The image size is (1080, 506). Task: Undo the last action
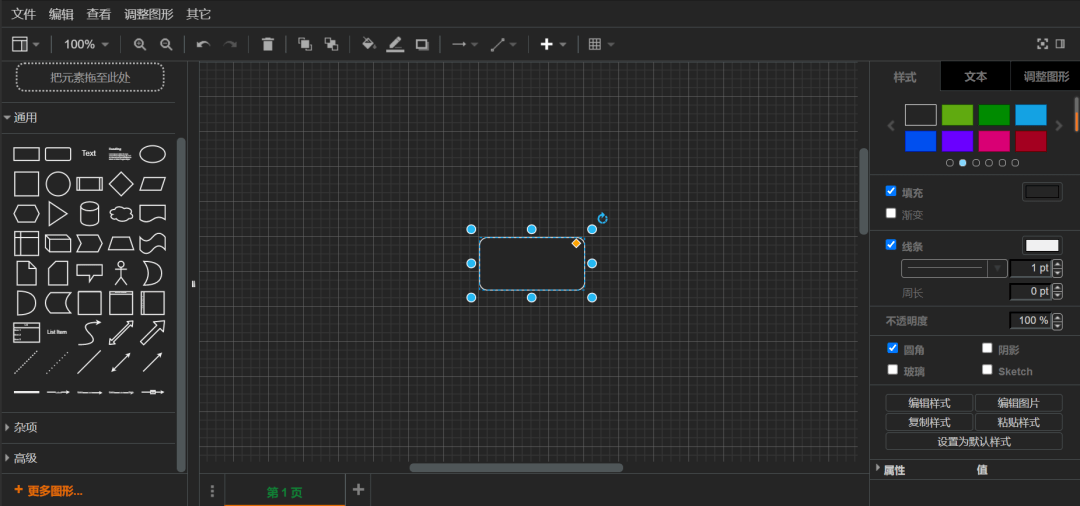pos(202,45)
